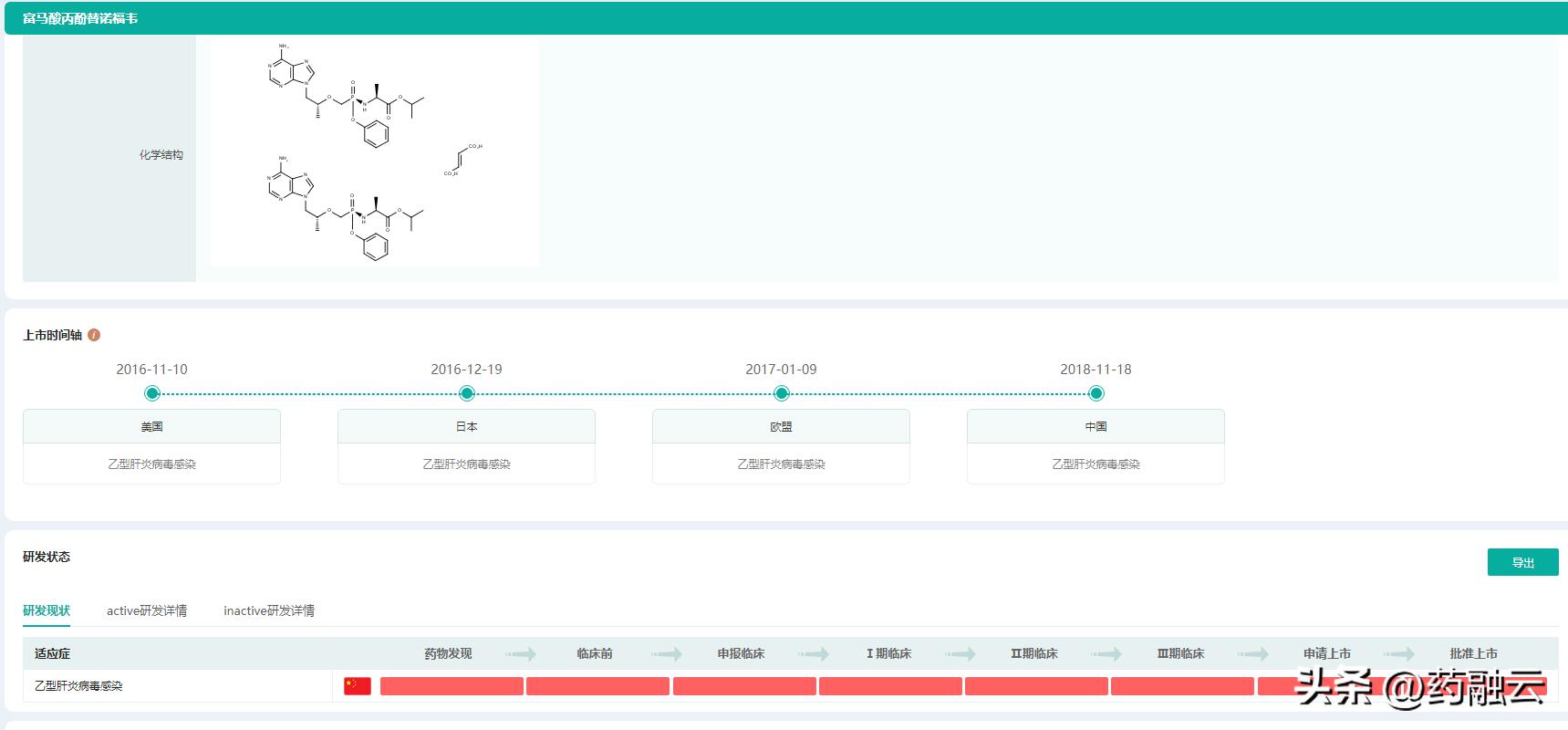Click the 上市时间轴 section heading

coord(53,335)
